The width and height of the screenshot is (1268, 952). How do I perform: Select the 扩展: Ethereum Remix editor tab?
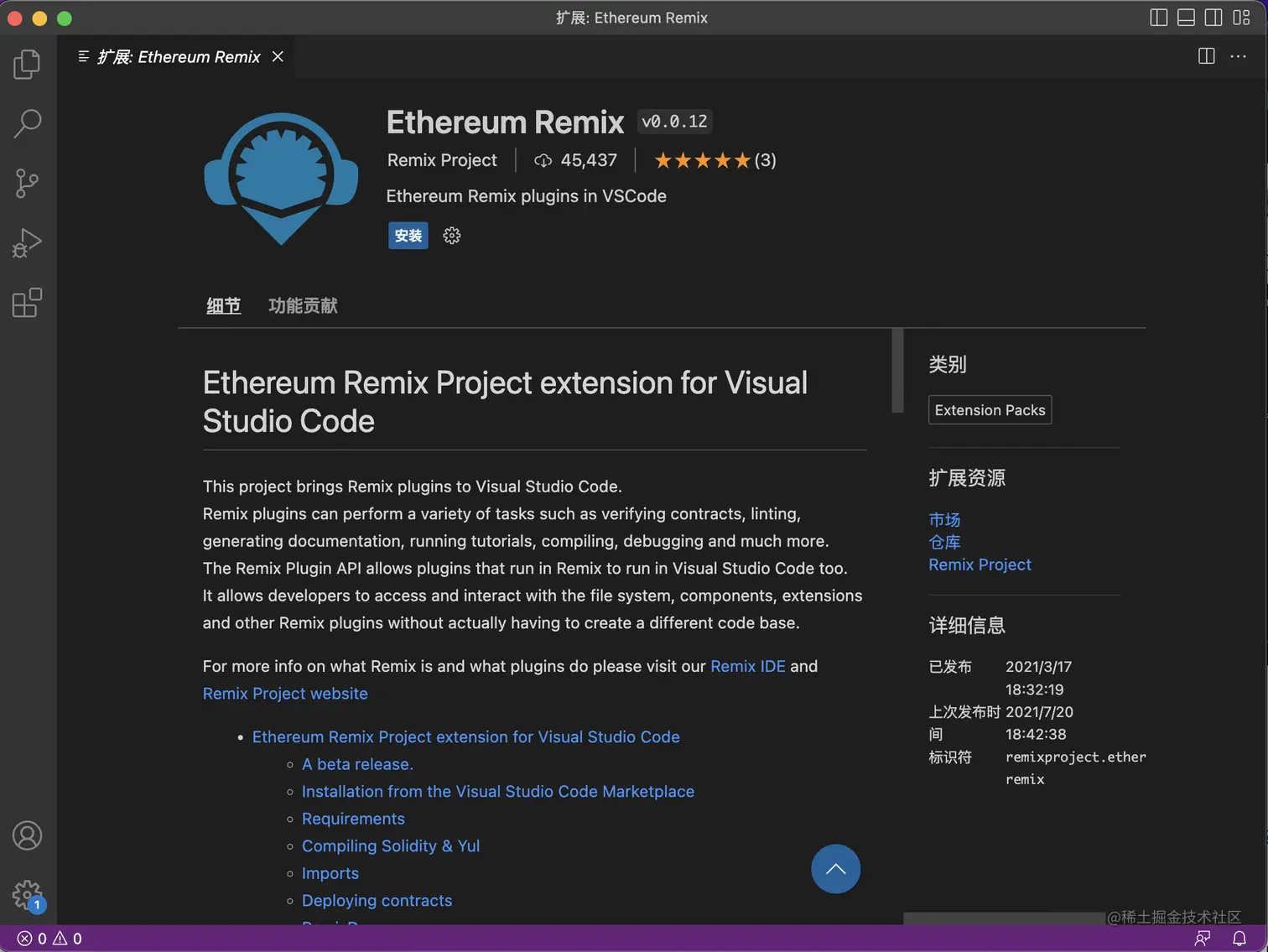tap(179, 56)
